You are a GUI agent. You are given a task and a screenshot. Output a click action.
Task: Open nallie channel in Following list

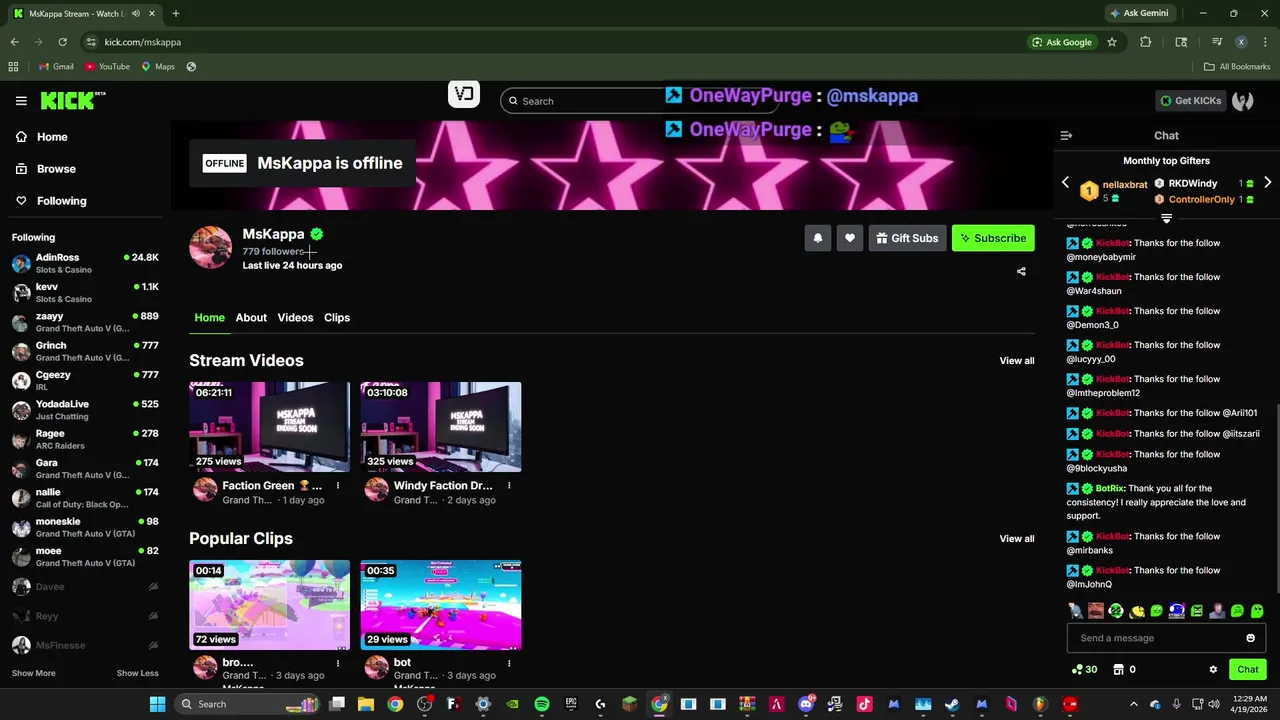point(85,498)
